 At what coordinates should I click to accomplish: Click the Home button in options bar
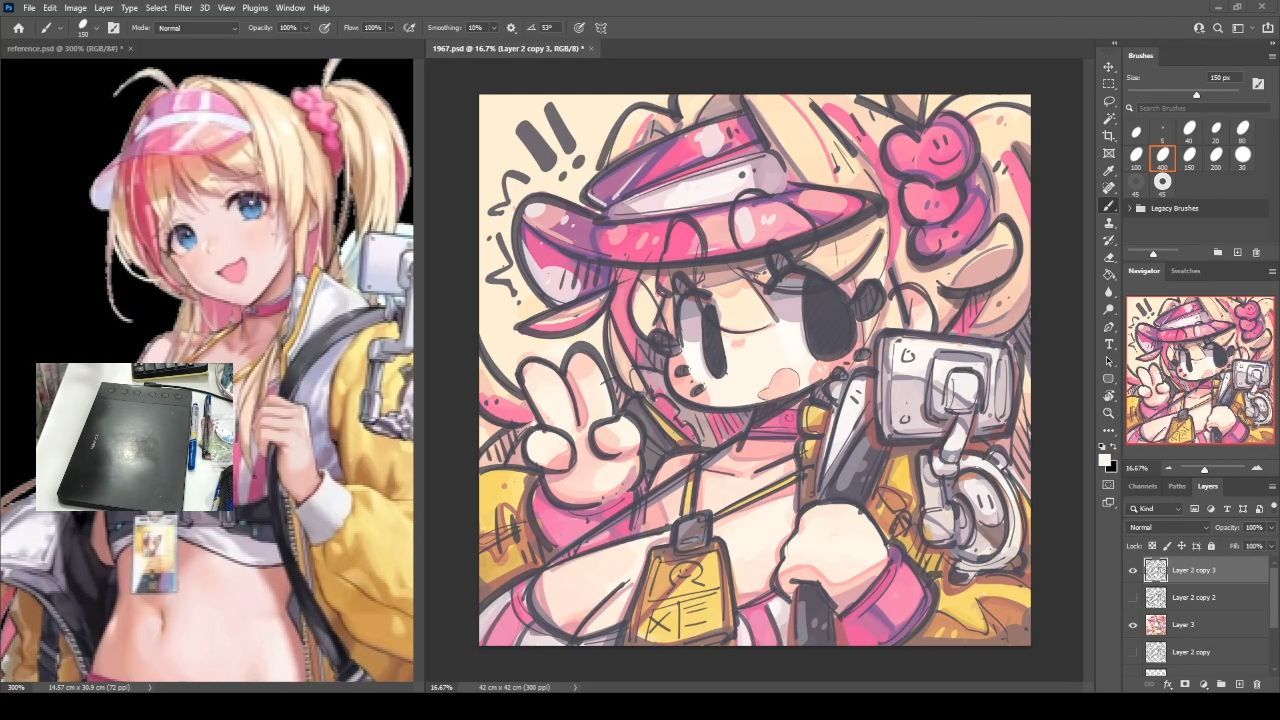pyautogui.click(x=18, y=28)
